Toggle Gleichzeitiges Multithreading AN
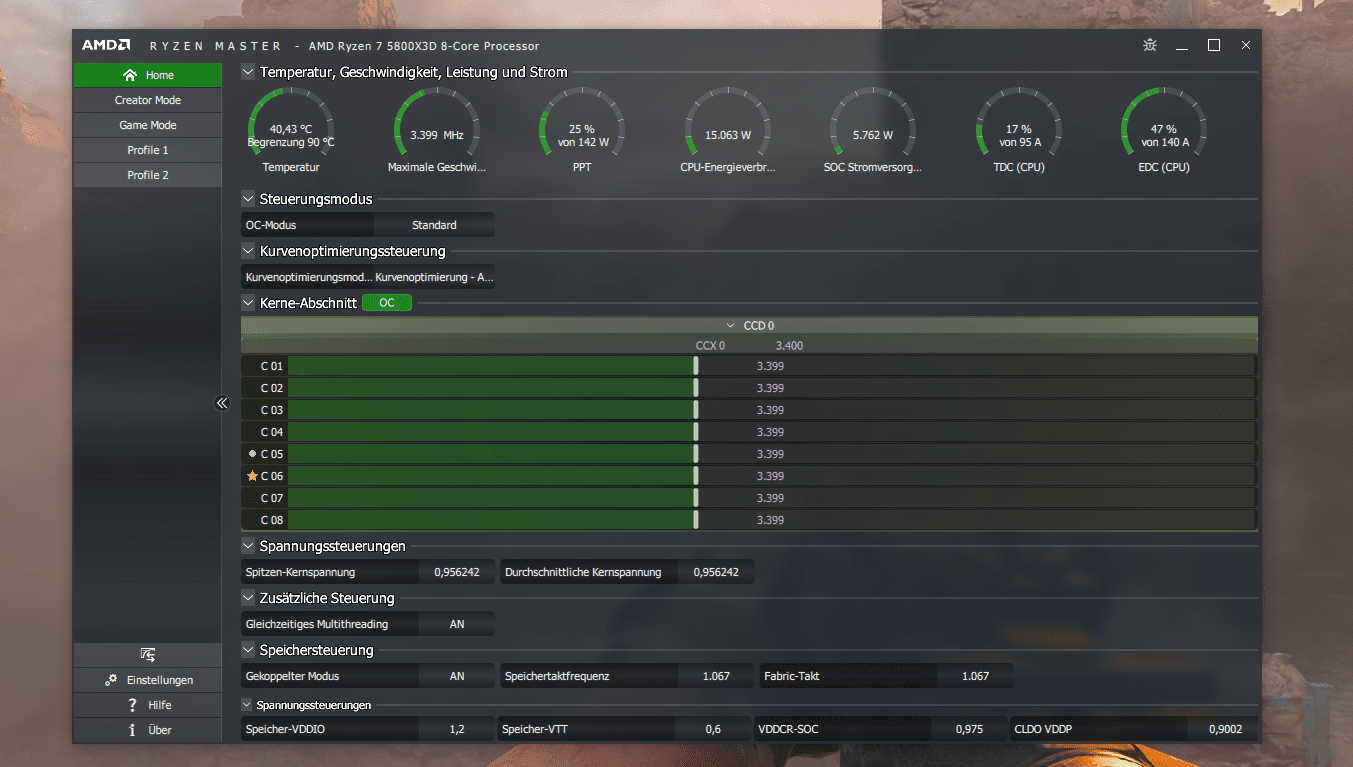The image size is (1353, 767). pyautogui.click(x=457, y=624)
